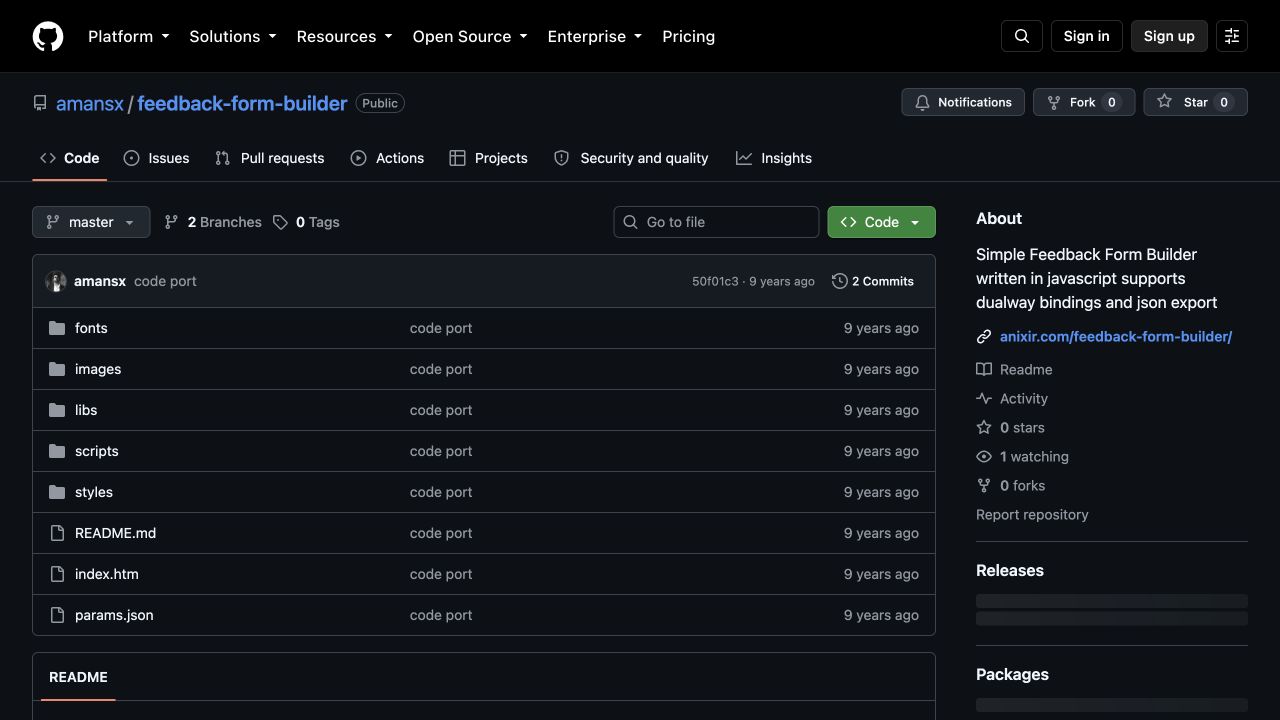Click the tag icon beside 0 Tags
1280x720 pixels.
click(280, 222)
